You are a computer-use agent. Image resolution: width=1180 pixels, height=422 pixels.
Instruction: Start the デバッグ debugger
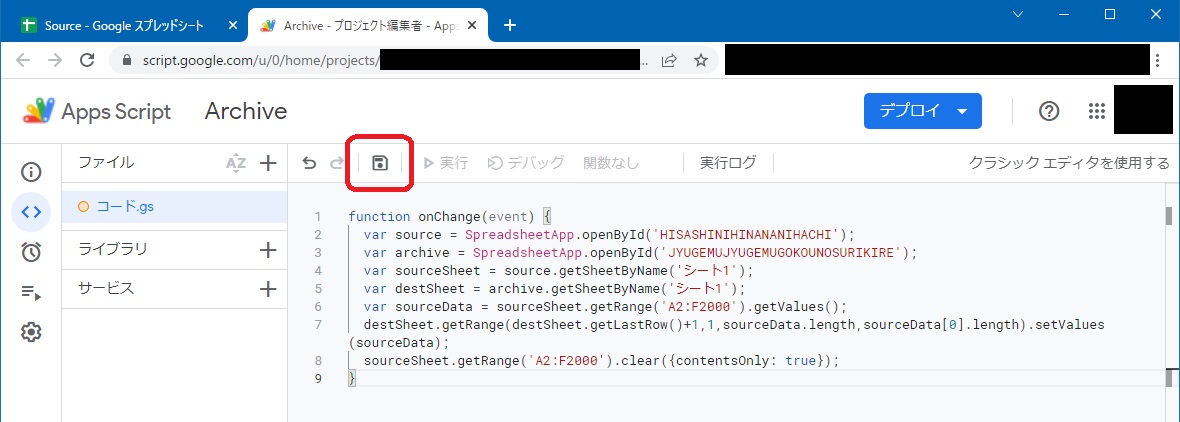coord(526,162)
